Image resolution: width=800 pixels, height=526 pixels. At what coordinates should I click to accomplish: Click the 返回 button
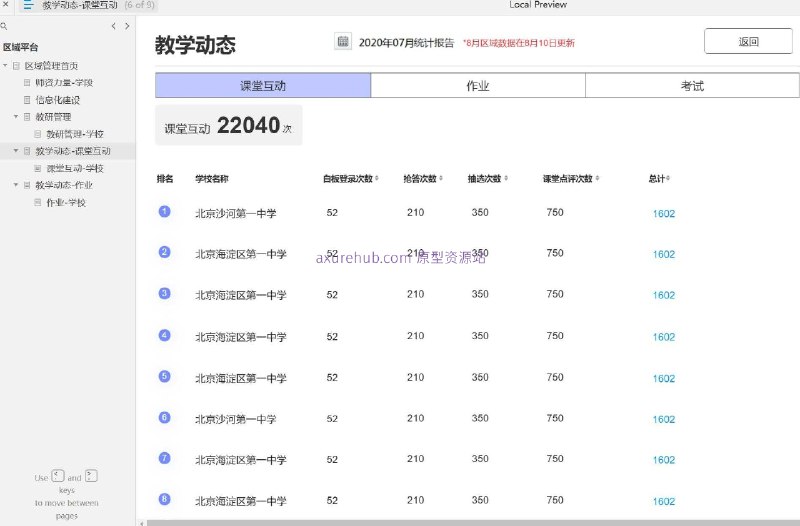(748, 41)
